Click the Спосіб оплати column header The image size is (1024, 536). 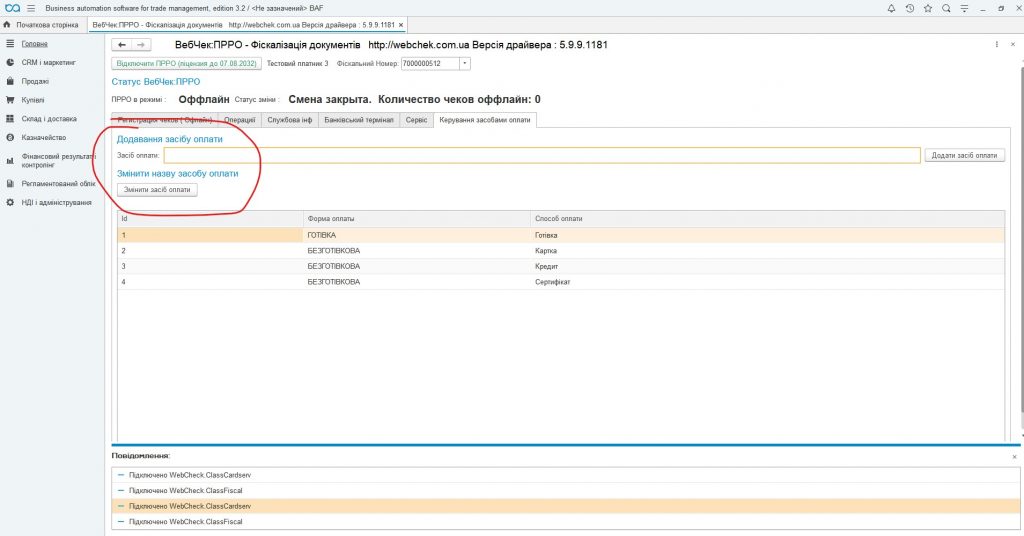767,219
